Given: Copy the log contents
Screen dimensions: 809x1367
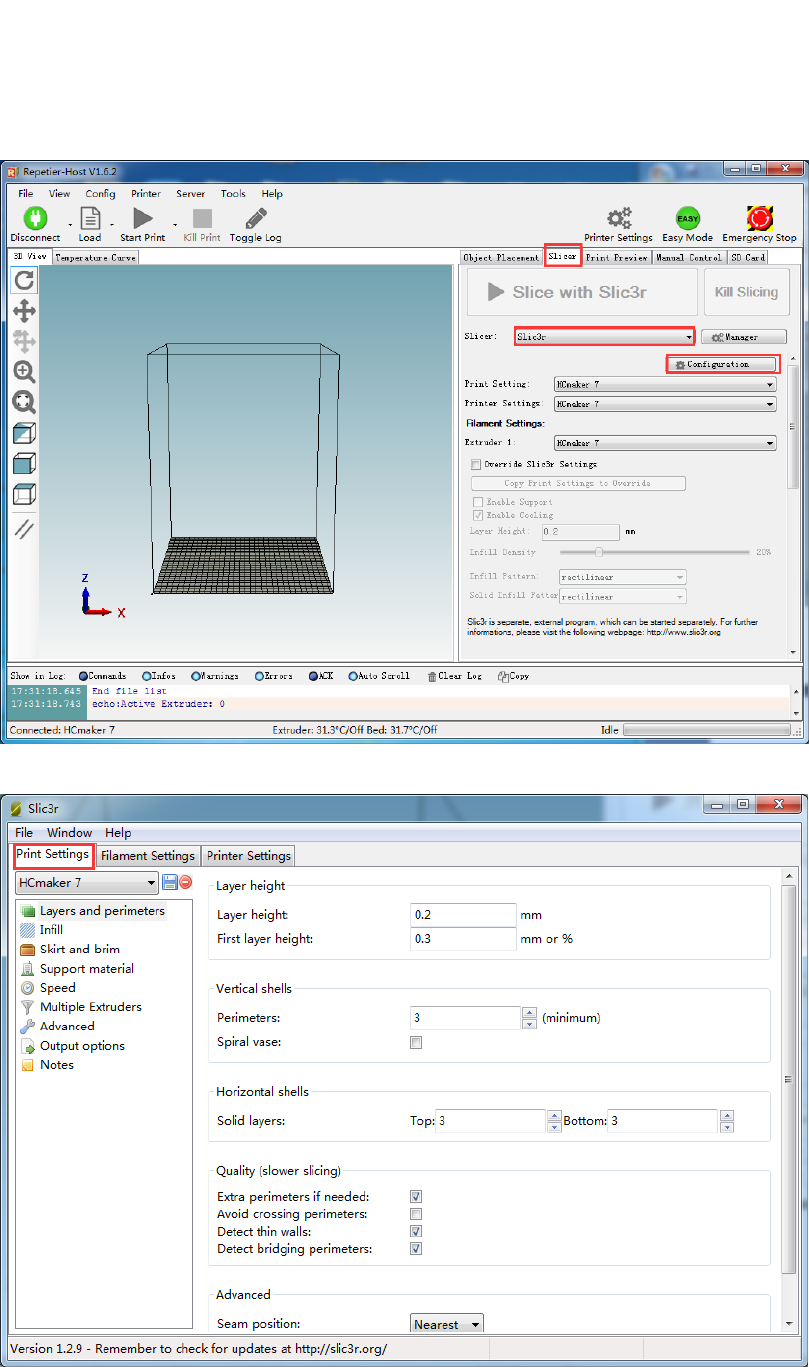Looking at the screenshot, I should (512, 676).
